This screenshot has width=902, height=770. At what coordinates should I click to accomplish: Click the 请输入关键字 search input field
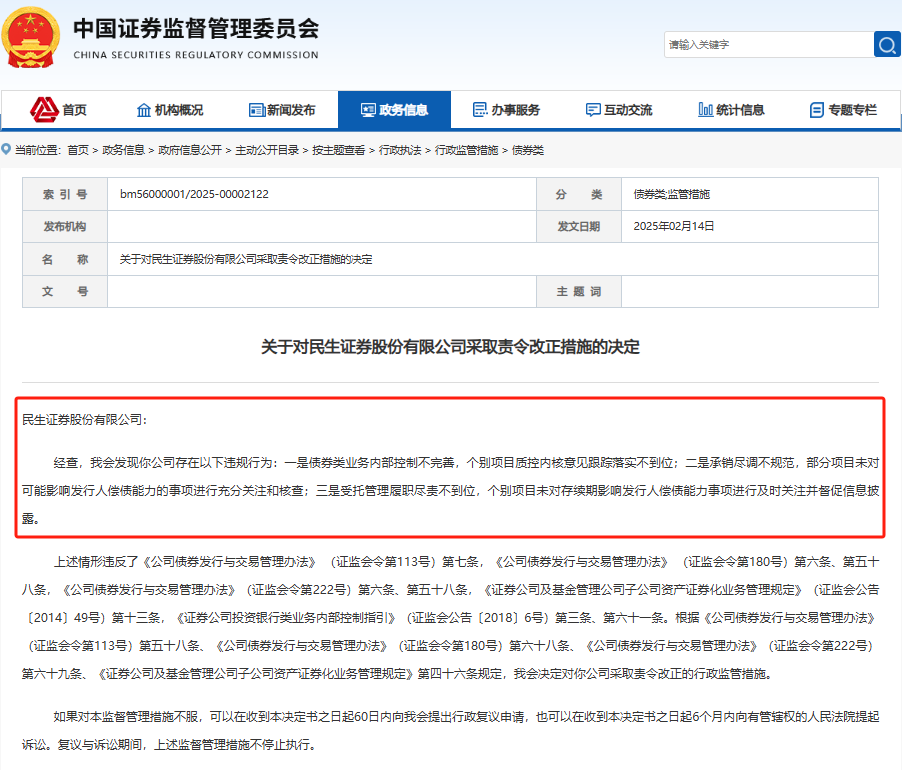pos(769,44)
